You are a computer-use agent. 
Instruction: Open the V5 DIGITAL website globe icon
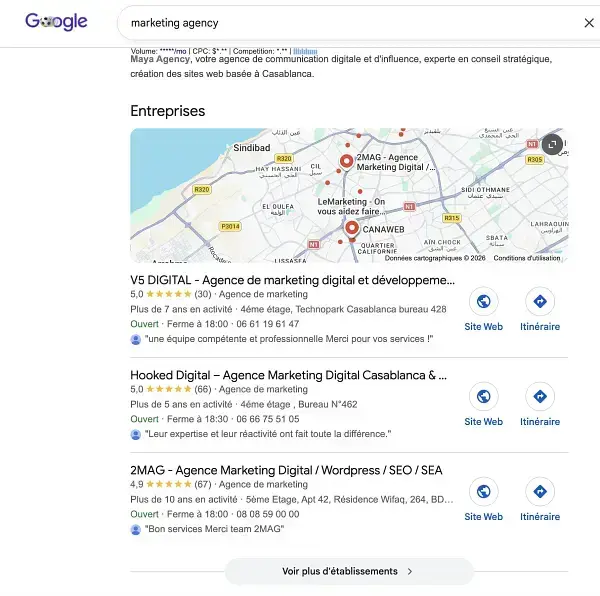[x=484, y=301]
